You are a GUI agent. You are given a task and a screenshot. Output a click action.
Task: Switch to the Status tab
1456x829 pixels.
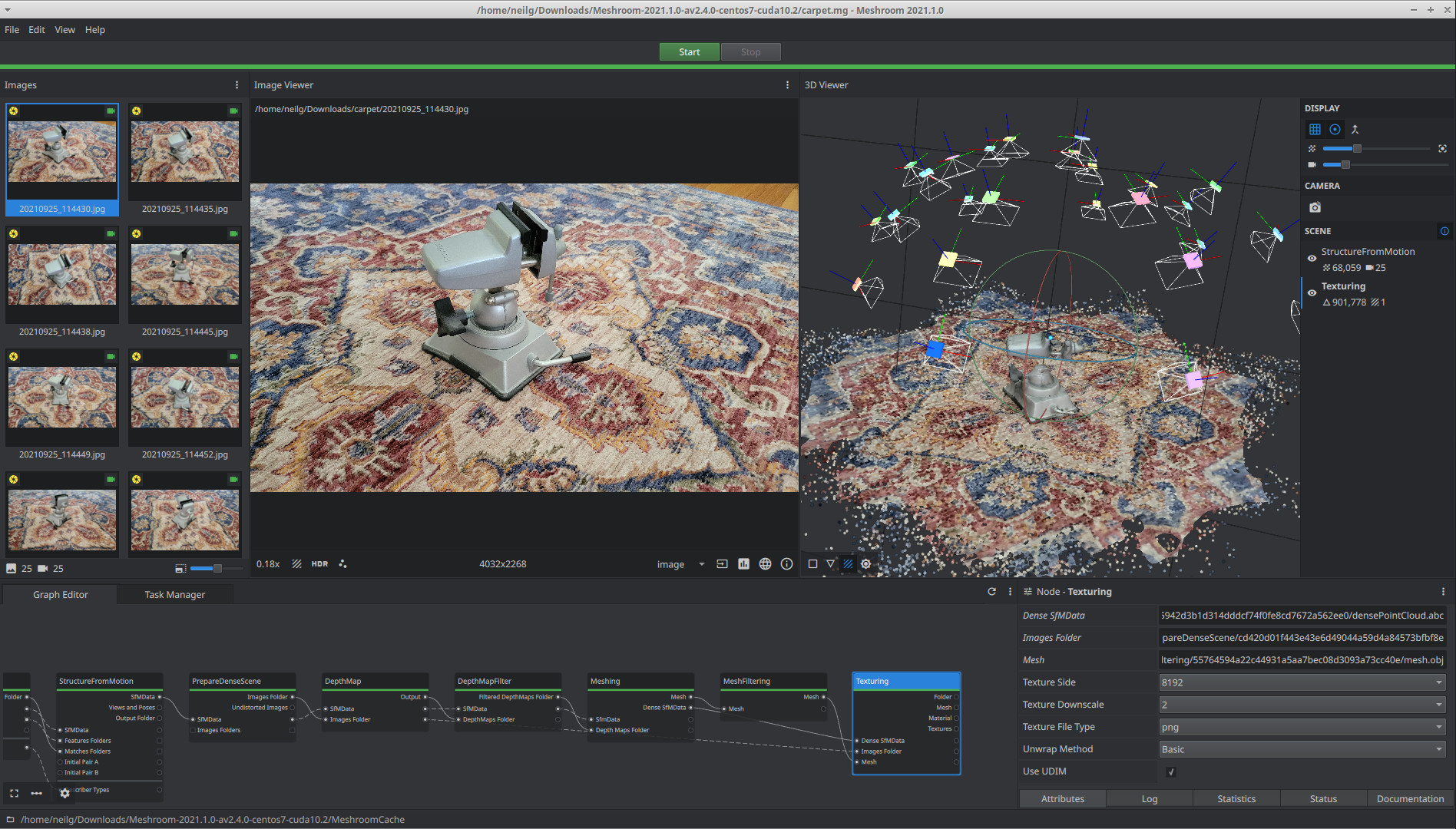point(1323,799)
